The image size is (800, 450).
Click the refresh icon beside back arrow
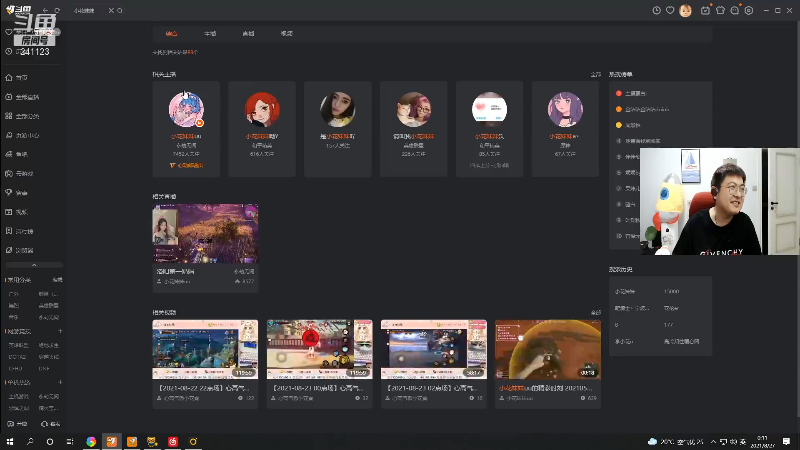pyautogui.click(x=57, y=10)
